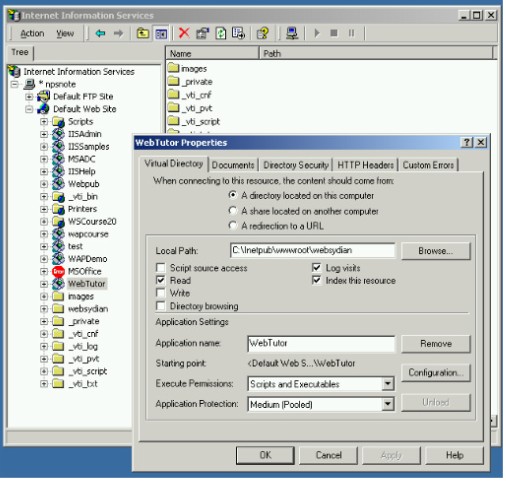The image size is (506, 481).
Task: Select 'A redirection to a URL' option
Action: coord(233,226)
